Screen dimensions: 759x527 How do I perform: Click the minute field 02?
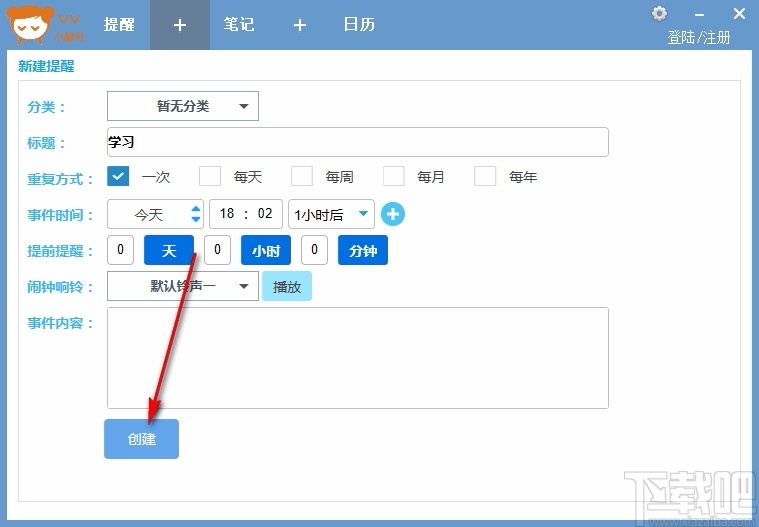265,213
